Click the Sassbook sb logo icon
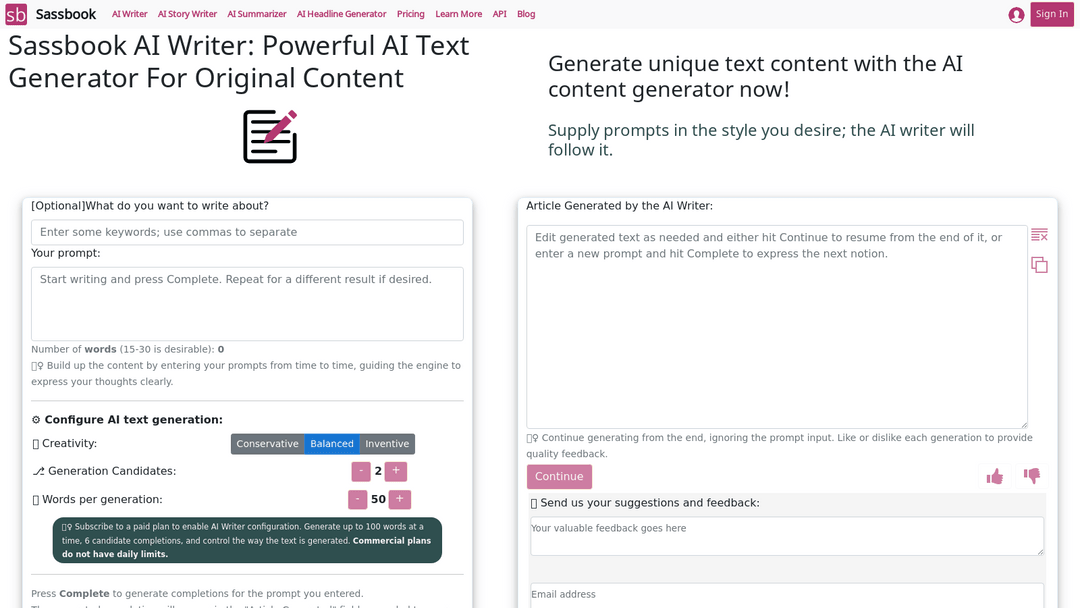This screenshot has width=1080, height=608. point(16,14)
